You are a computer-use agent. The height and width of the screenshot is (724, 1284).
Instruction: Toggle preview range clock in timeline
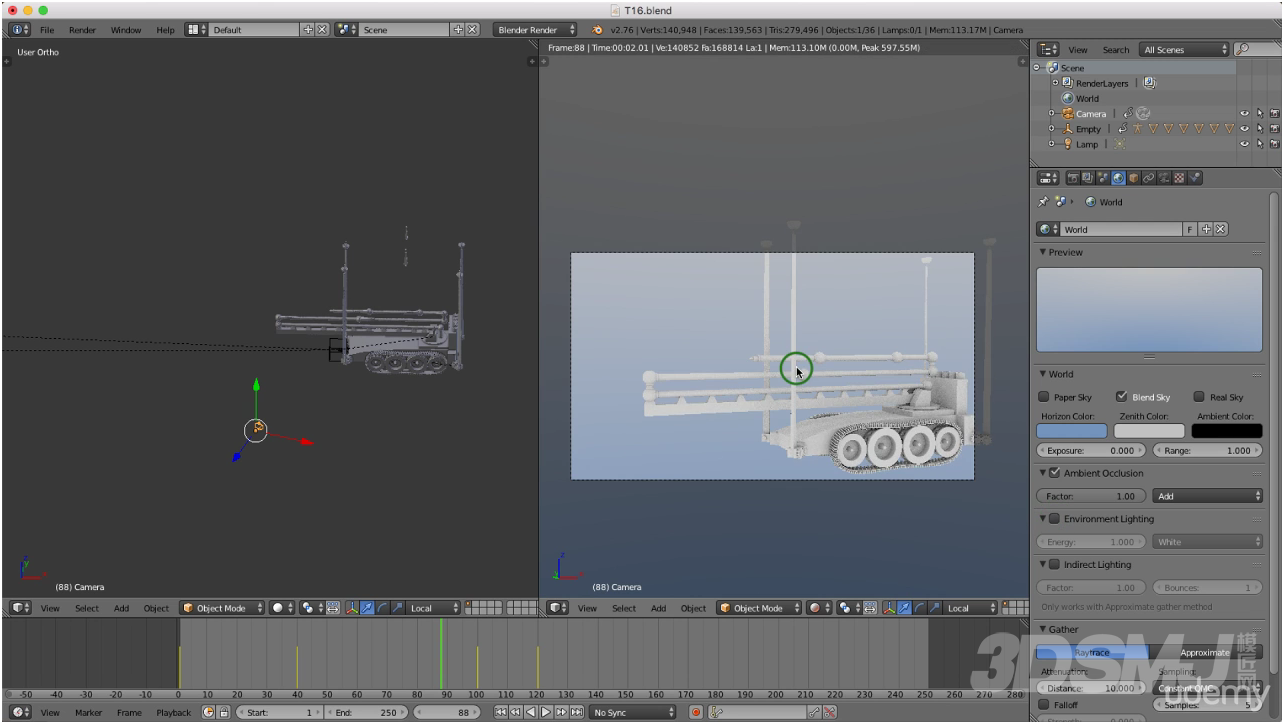pos(209,712)
